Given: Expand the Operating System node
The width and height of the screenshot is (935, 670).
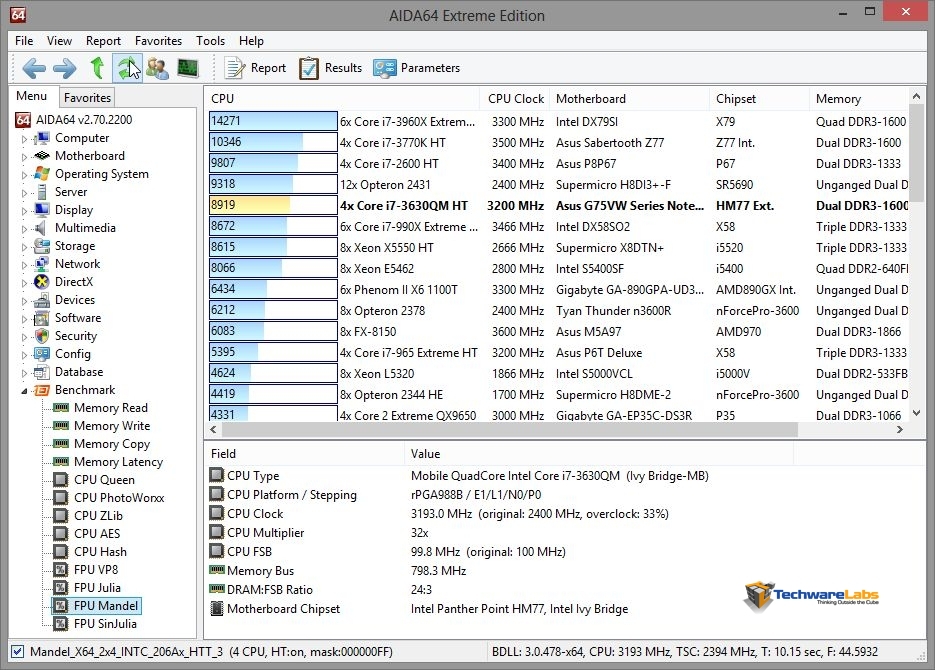Looking at the screenshot, I should (24, 175).
